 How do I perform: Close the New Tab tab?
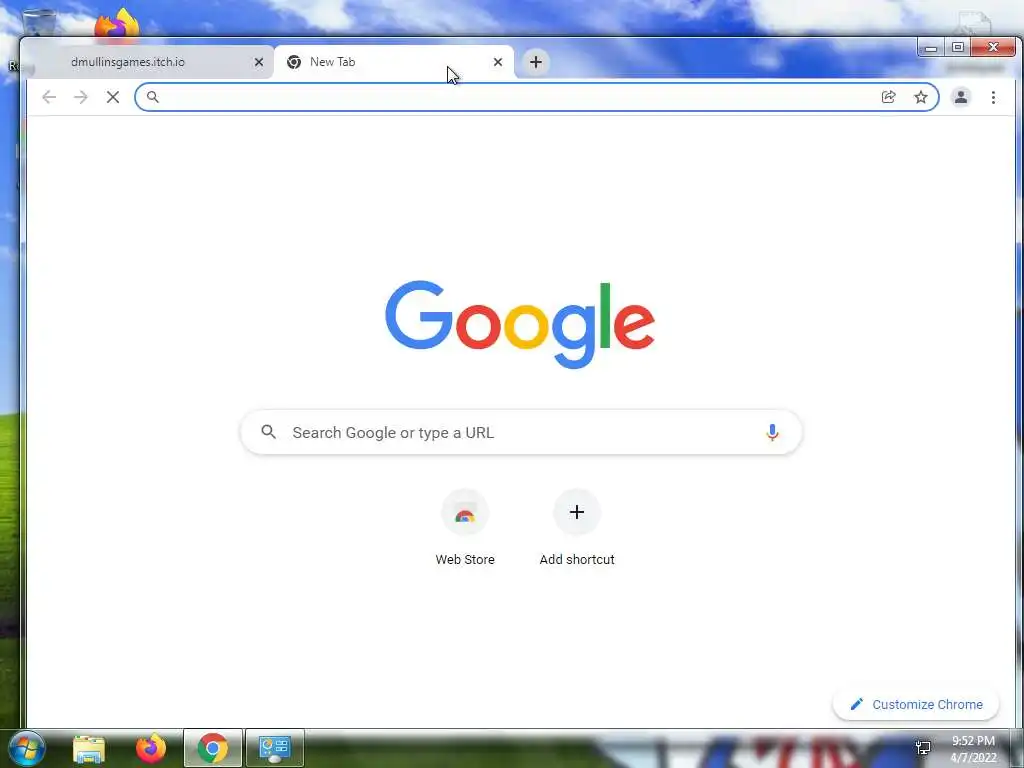[498, 62]
